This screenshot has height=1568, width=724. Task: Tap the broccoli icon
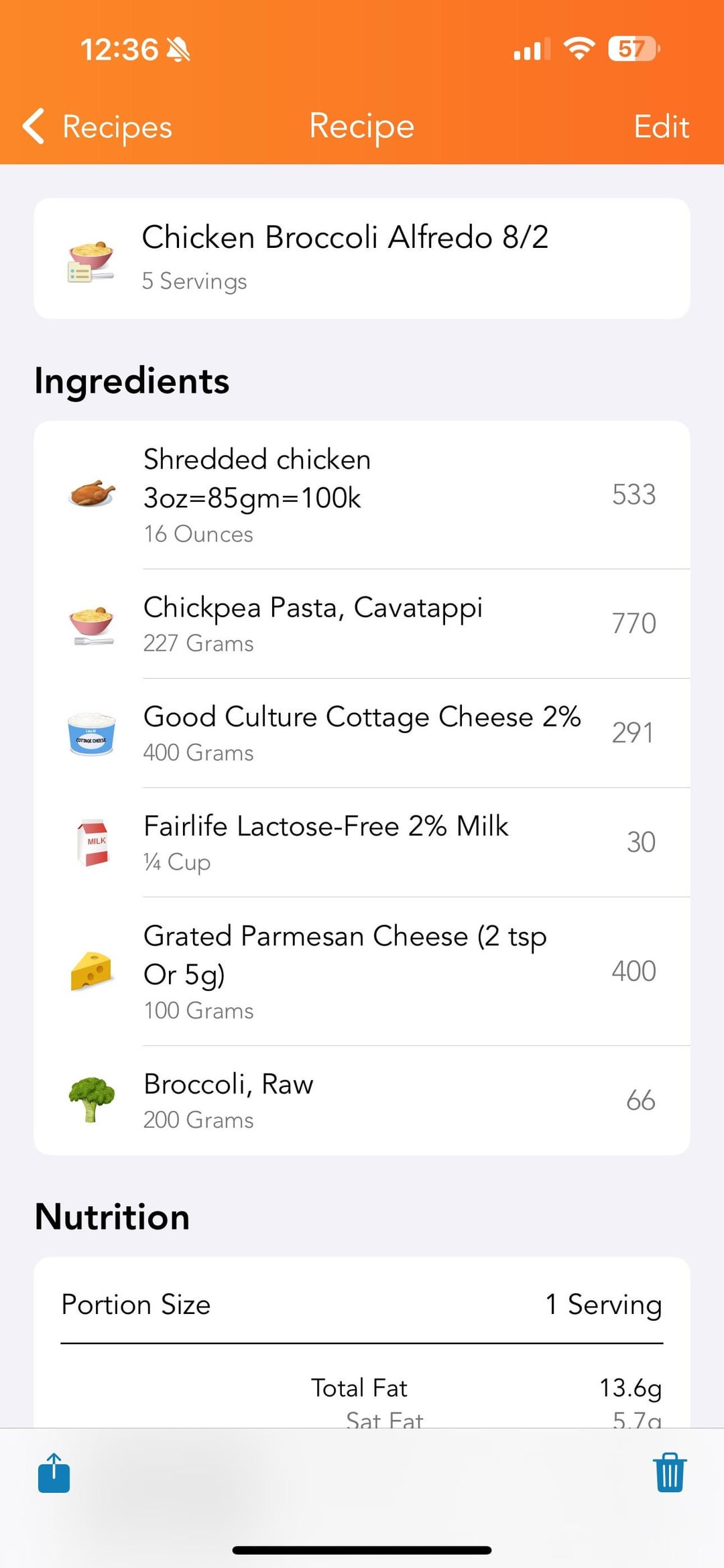[x=92, y=1099]
